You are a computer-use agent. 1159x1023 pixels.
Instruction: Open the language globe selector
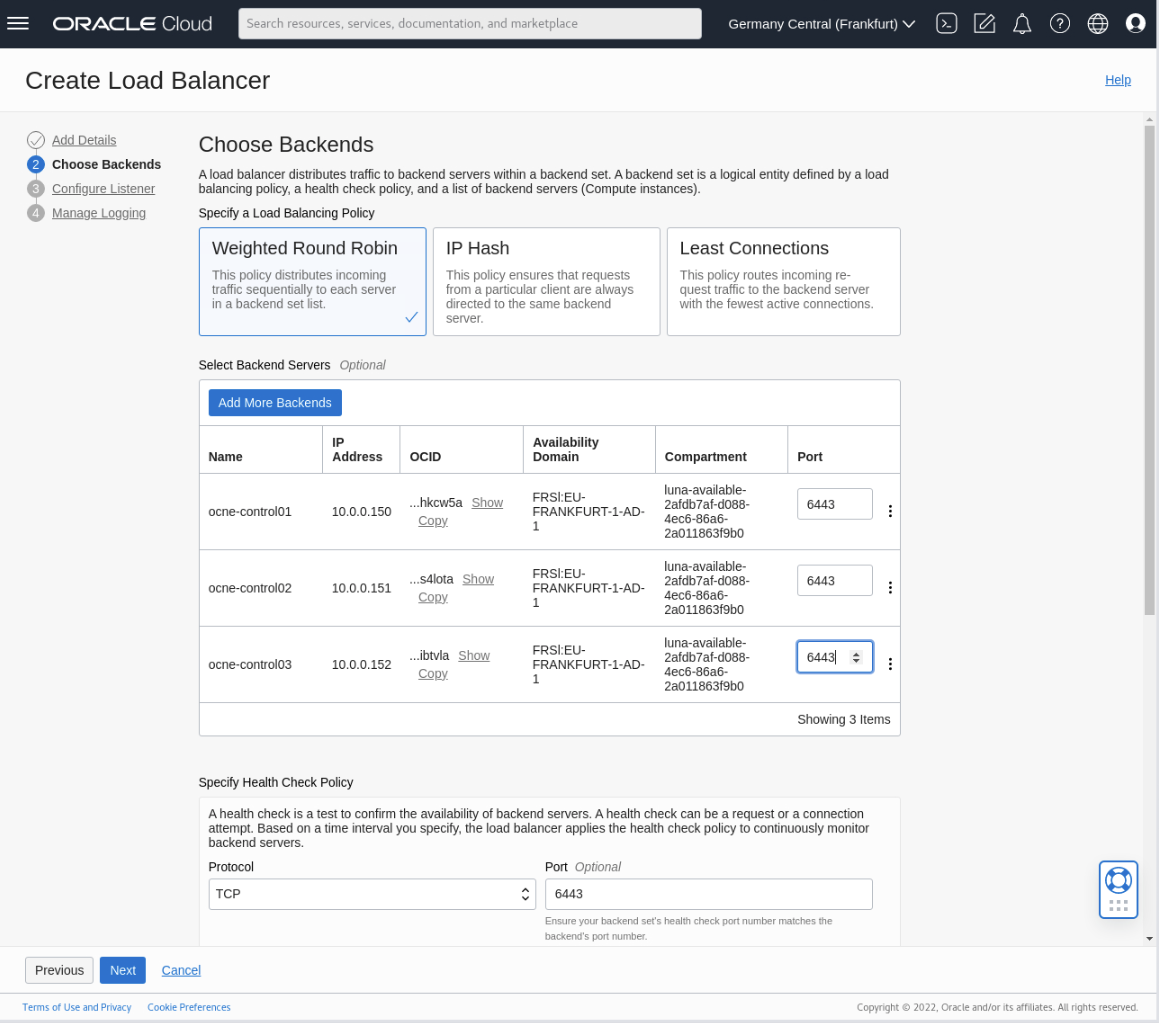(1097, 22)
